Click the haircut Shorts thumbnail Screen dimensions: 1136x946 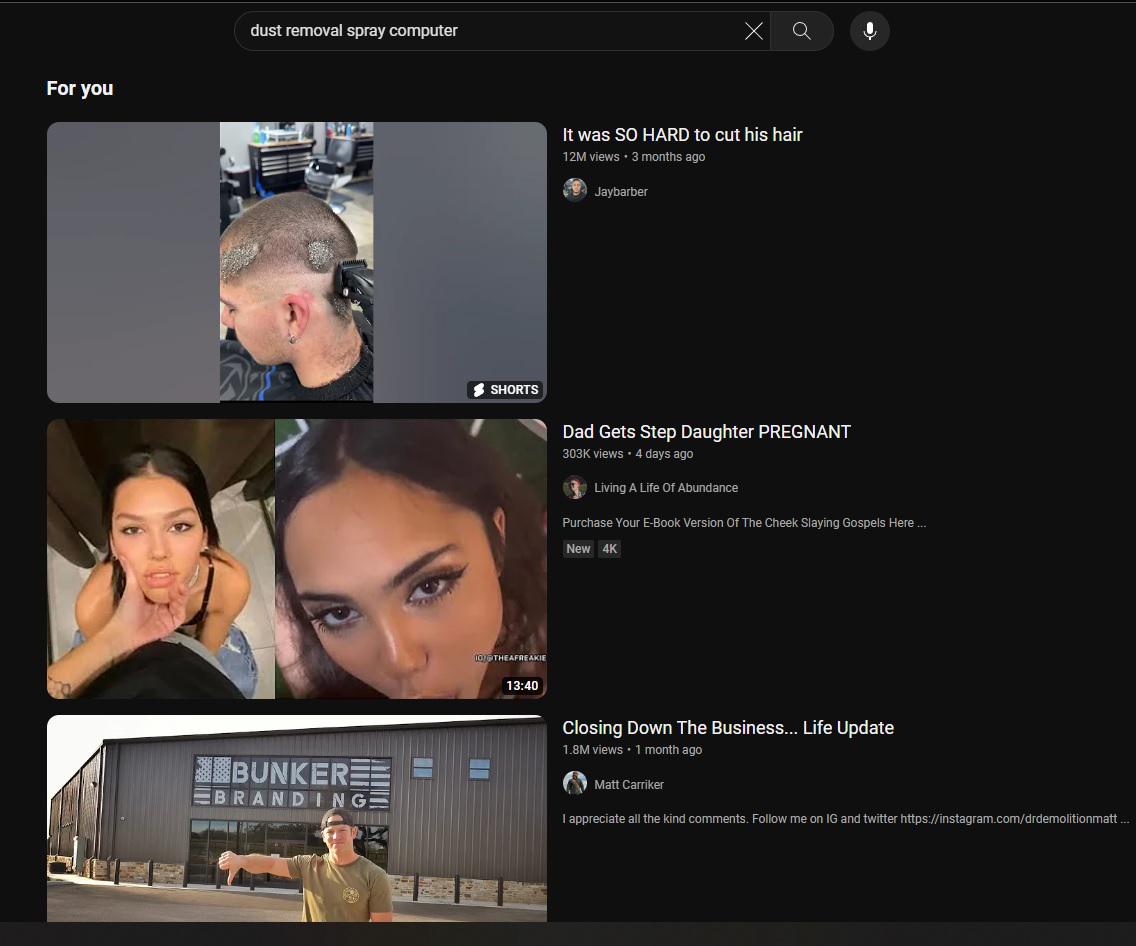(x=296, y=262)
